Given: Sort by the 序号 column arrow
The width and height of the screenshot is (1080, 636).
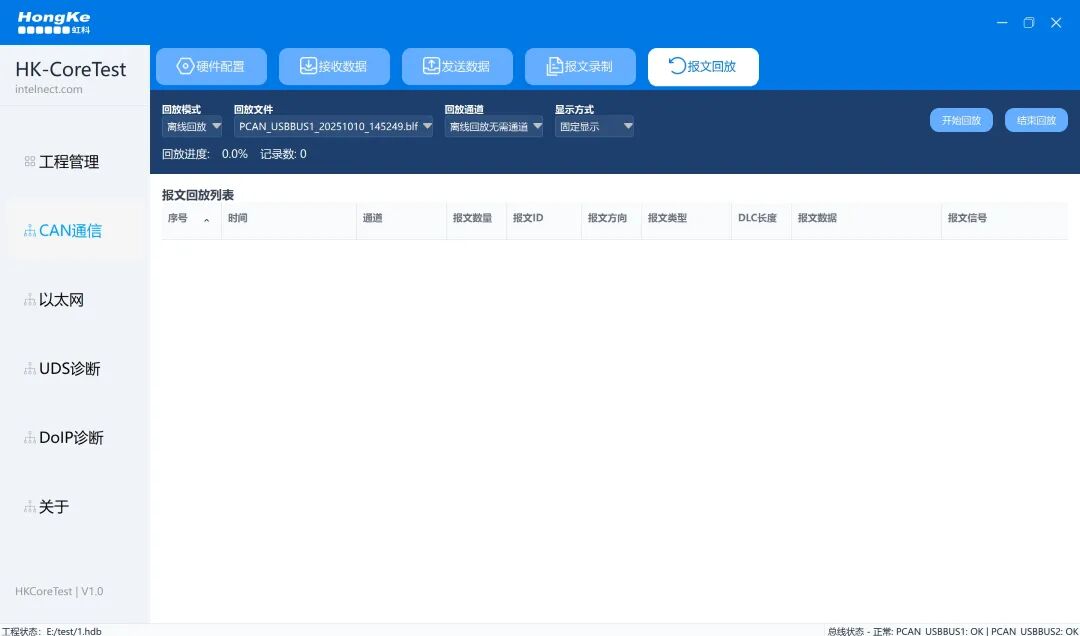Looking at the screenshot, I should (207, 220).
